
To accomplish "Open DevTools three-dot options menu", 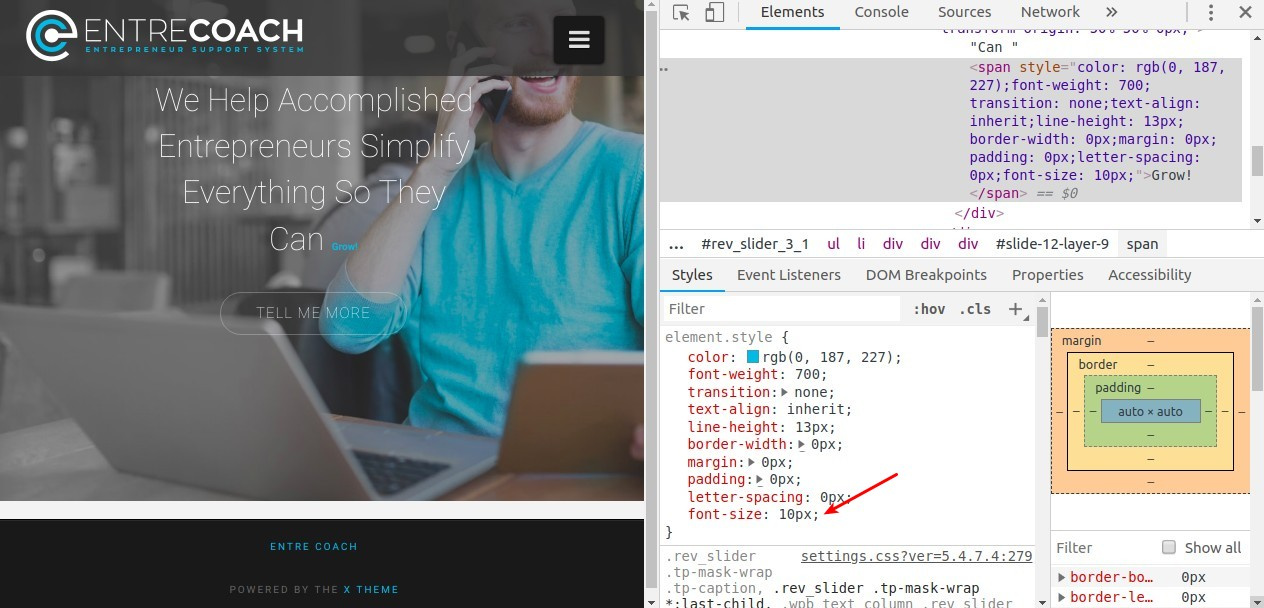I will click(x=1211, y=13).
